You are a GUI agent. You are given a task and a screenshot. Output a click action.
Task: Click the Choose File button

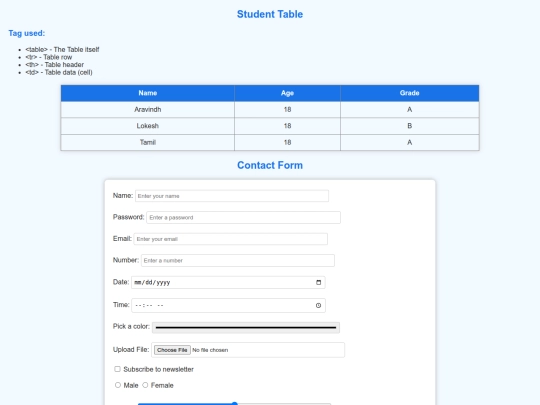tap(172, 350)
